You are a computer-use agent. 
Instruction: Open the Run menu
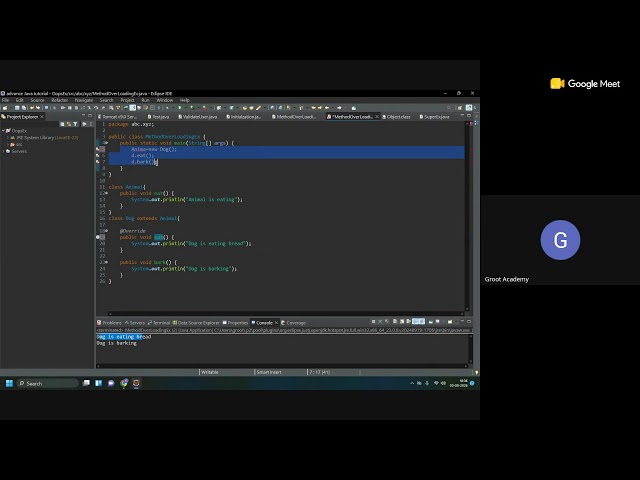pyautogui.click(x=145, y=100)
